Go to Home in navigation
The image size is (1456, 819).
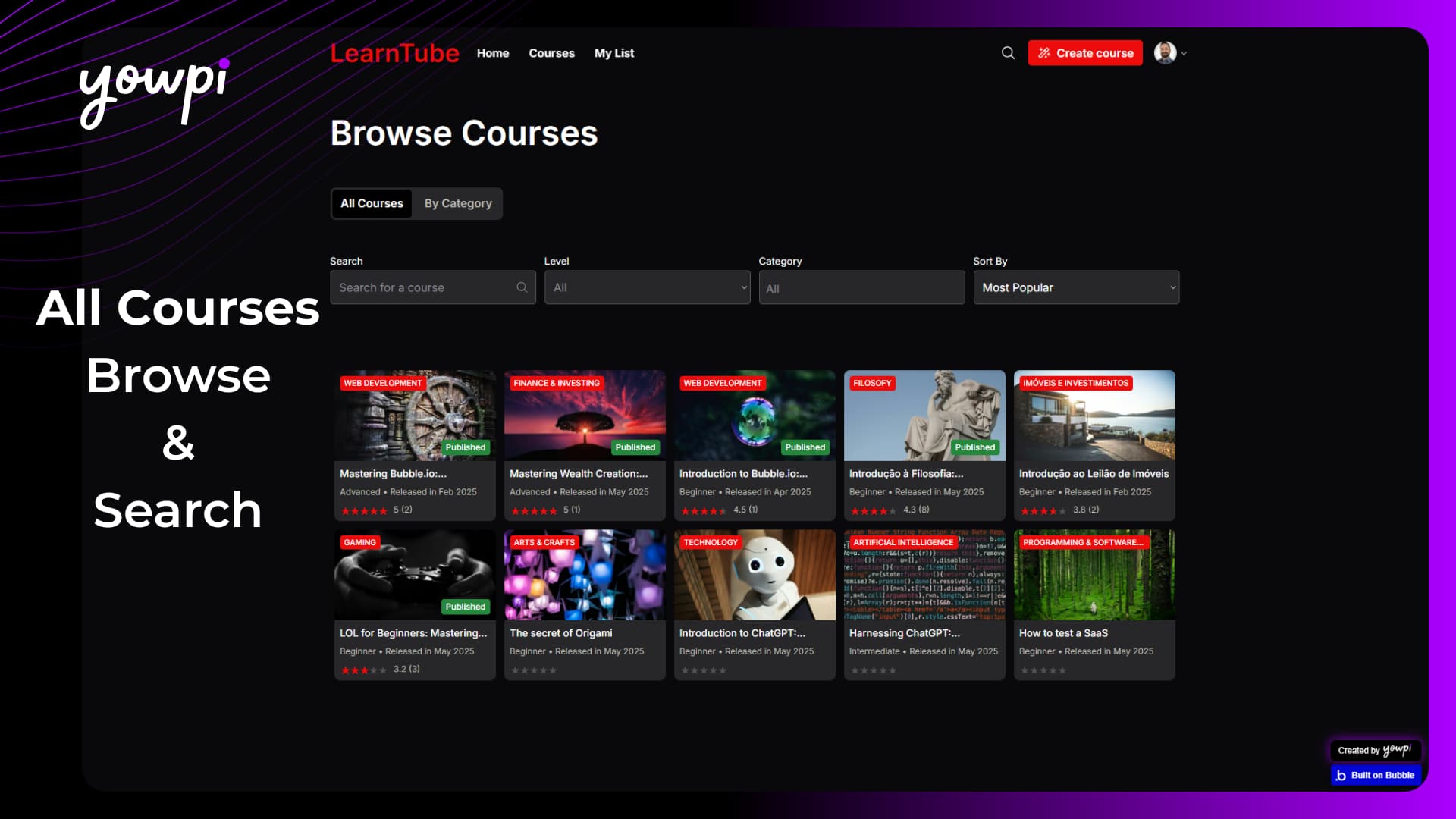pos(493,53)
